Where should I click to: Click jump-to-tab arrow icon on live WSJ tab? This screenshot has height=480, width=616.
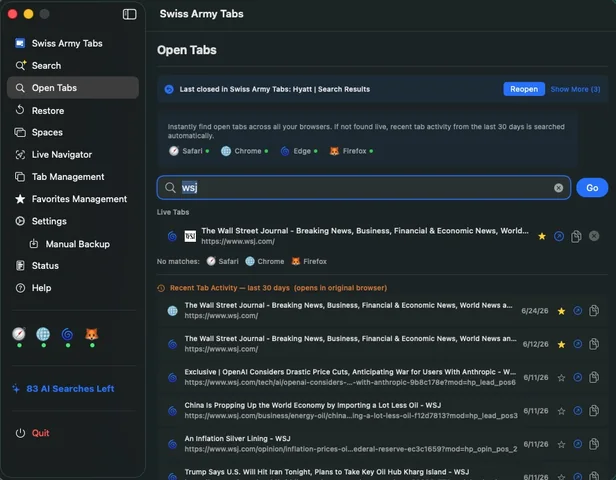click(559, 236)
